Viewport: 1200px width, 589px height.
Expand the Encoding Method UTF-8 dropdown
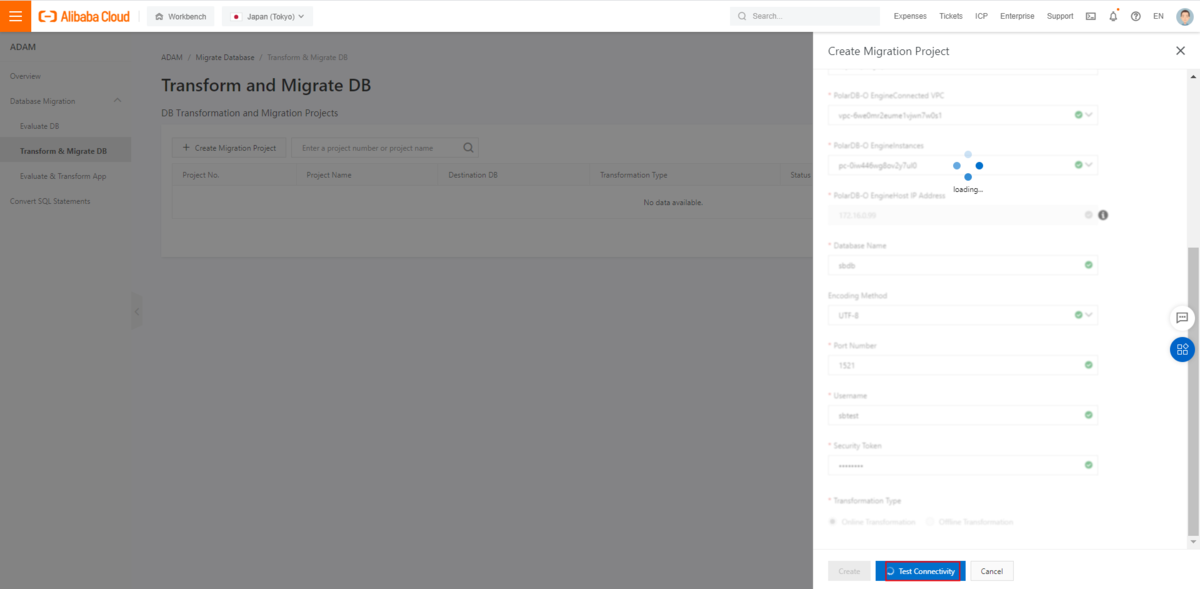click(1090, 315)
